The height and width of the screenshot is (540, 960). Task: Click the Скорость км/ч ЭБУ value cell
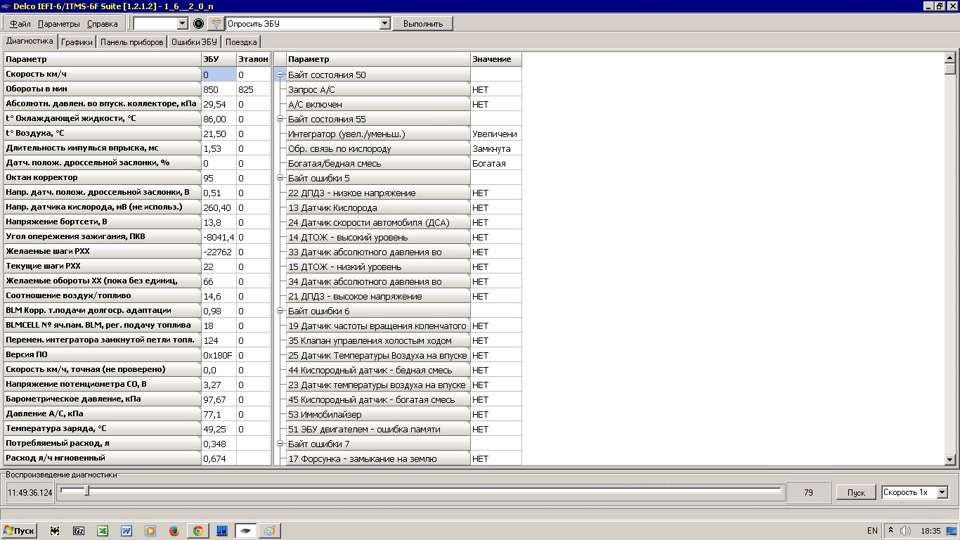219,74
